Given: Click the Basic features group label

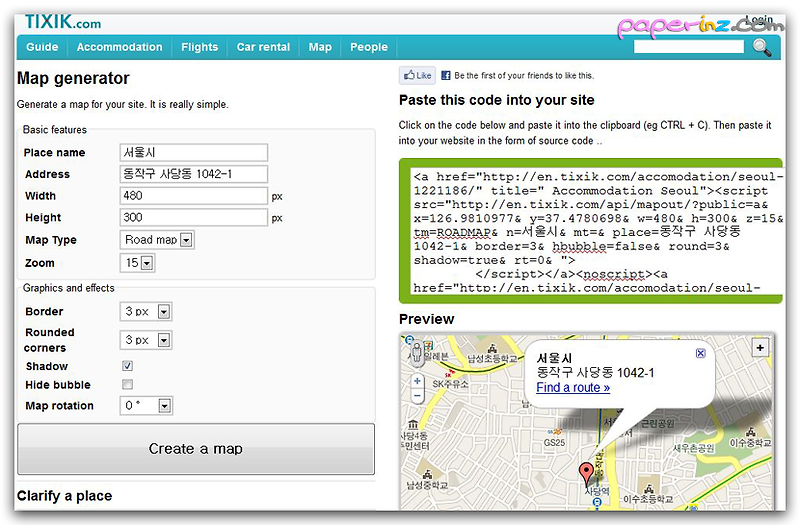Looking at the screenshot, I should click(55, 130).
